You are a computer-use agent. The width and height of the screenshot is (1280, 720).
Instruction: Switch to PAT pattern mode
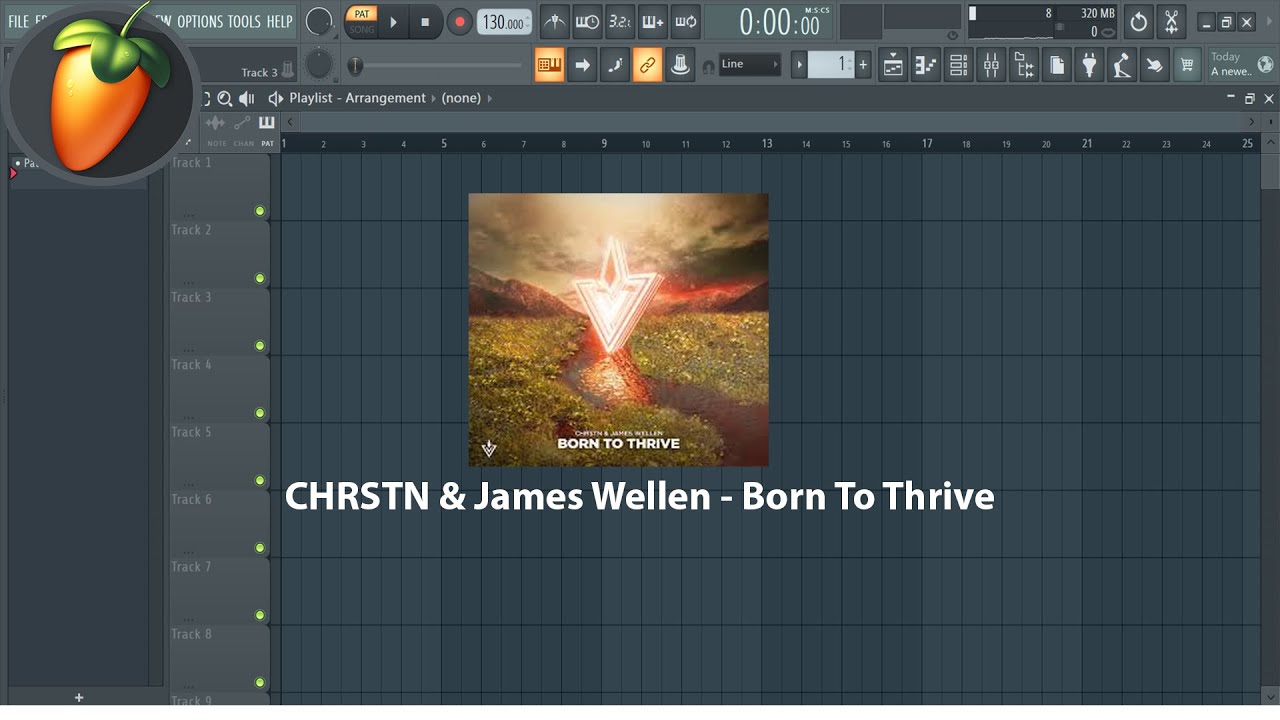click(362, 13)
